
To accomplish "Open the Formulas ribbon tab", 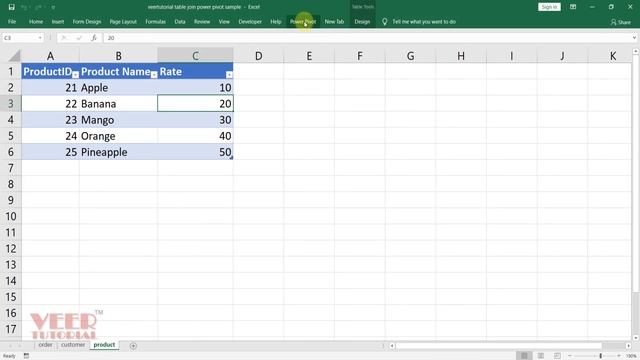I will click(x=155, y=22).
